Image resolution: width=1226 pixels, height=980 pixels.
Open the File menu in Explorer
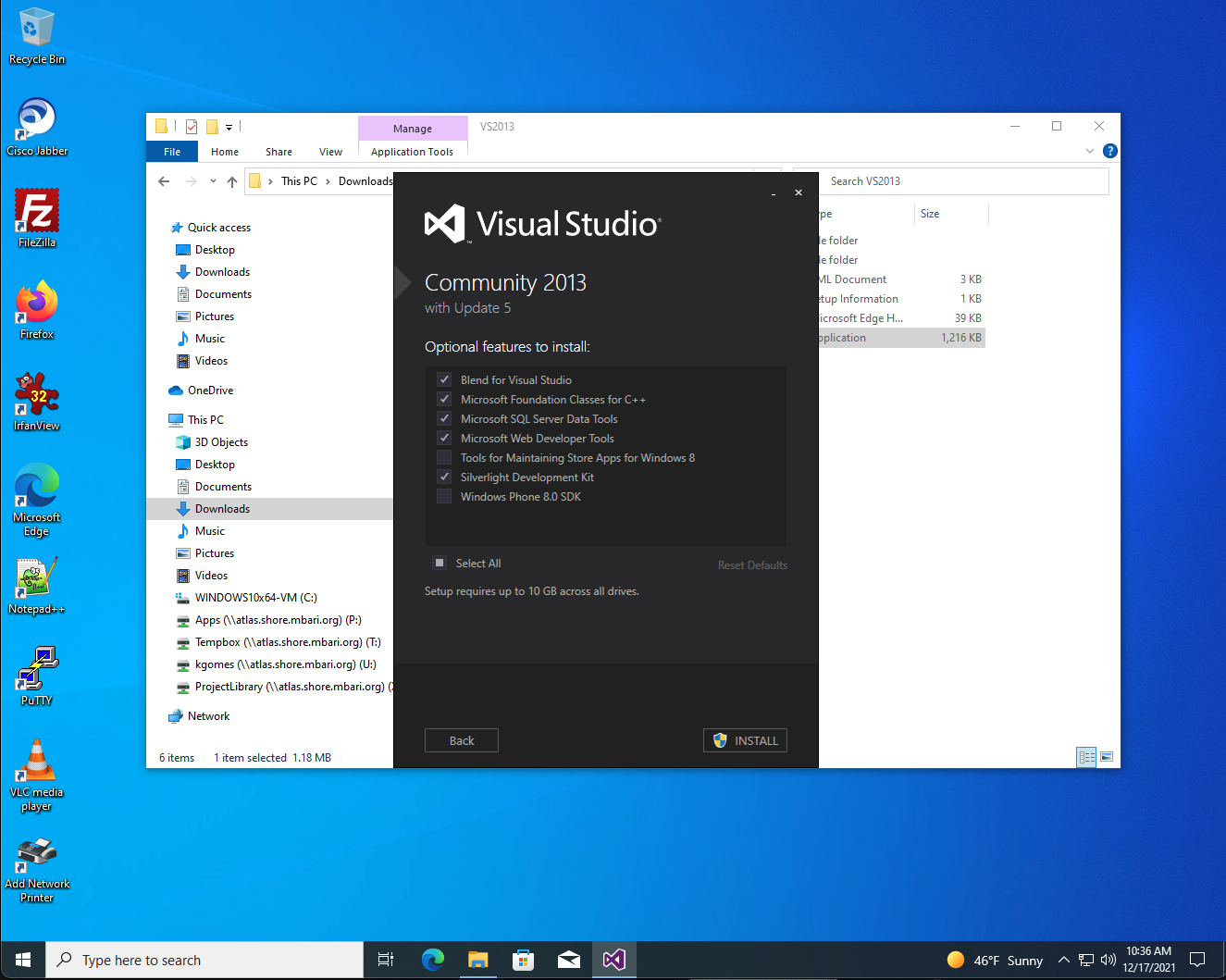172,152
